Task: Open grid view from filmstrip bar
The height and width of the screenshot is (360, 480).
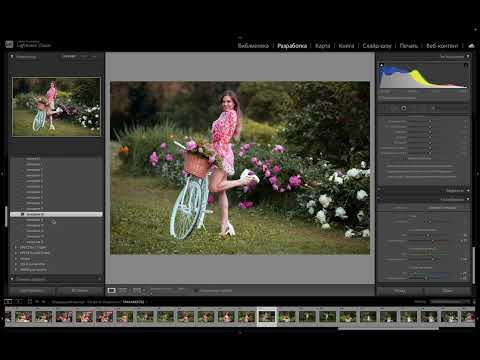Action: click(x=30, y=302)
